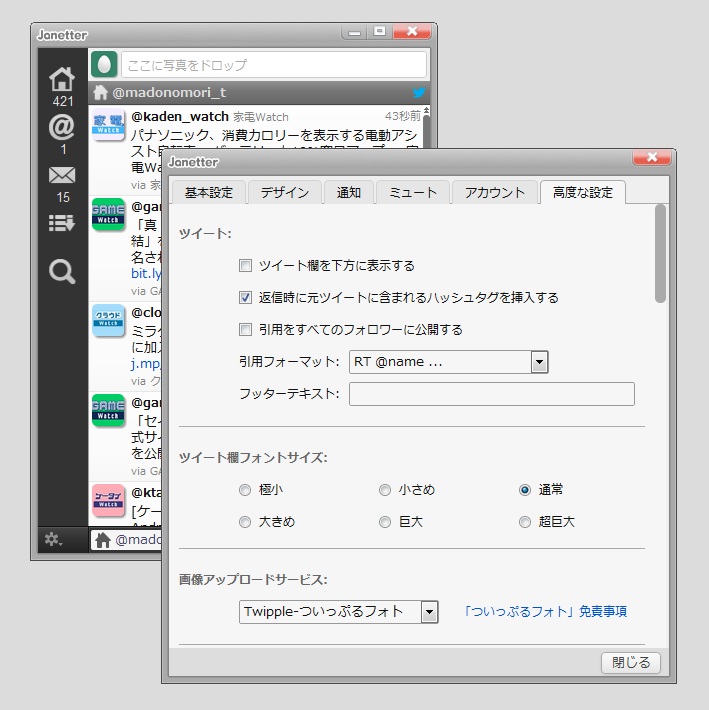Open Mentions (@) in sidebar
Screen dimensions: 709x710
[x=62, y=127]
